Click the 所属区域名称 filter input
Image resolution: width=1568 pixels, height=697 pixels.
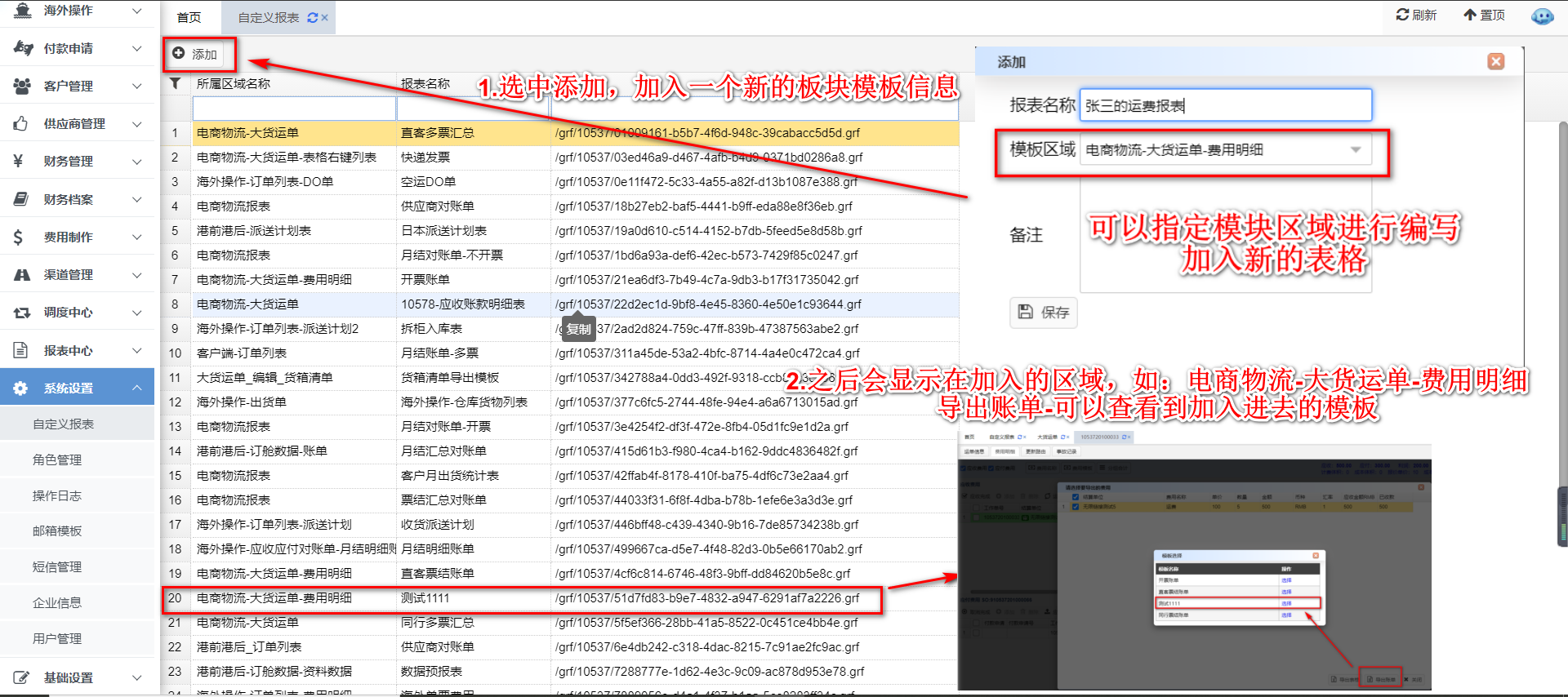[x=294, y=108]
